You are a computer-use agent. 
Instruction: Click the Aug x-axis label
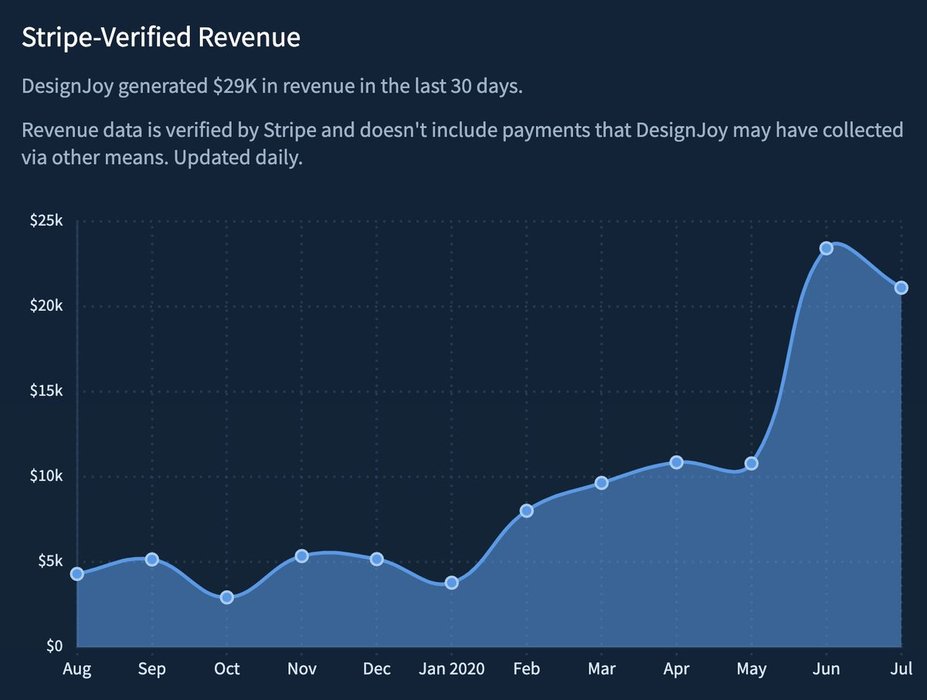tap(77, 669)
